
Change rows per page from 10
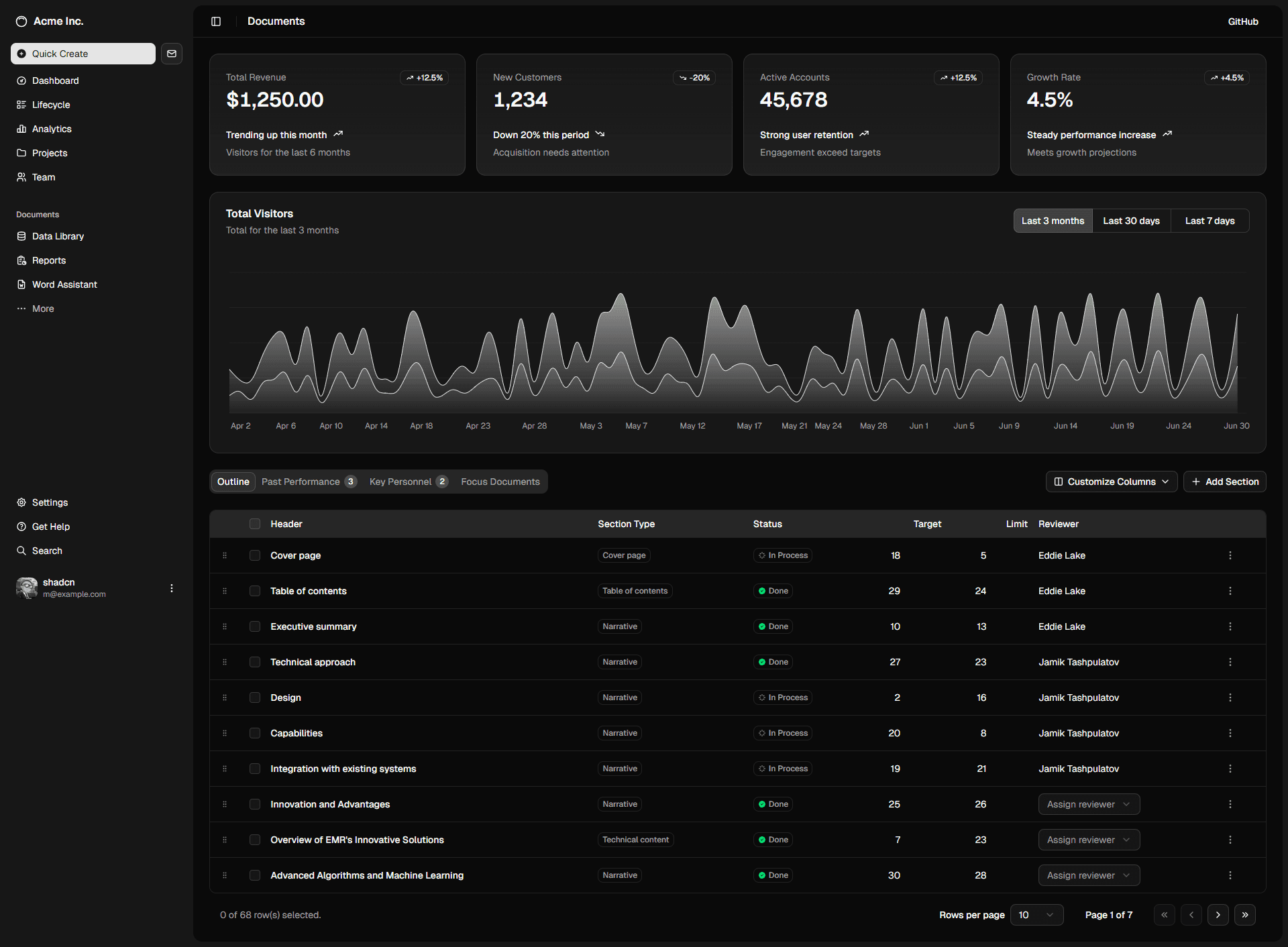[1036, 915]
